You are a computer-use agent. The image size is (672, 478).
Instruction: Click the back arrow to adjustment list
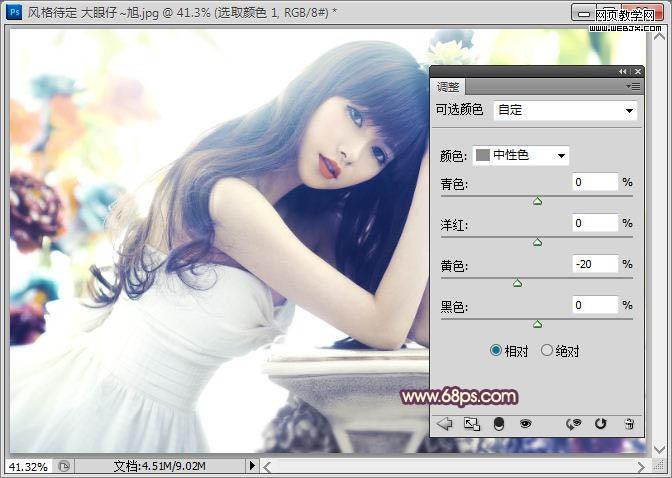pyautogui.click(x=445, y=424)
